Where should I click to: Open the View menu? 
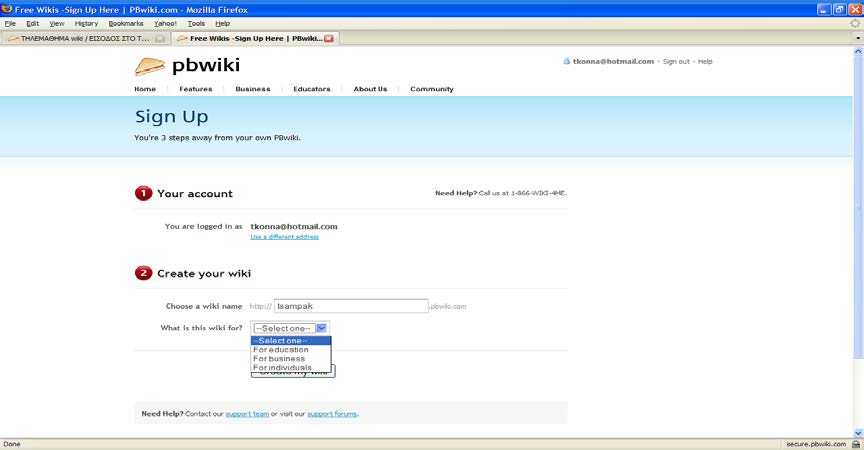pos(57,24)
